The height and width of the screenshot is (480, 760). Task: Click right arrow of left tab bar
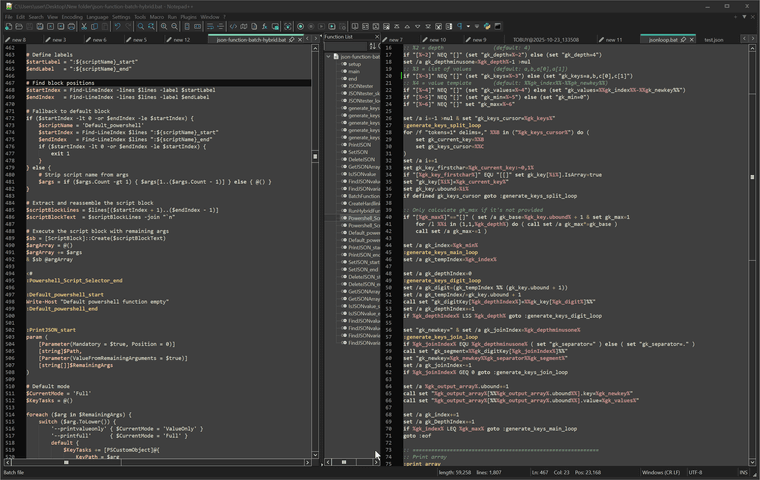point(316,38)
